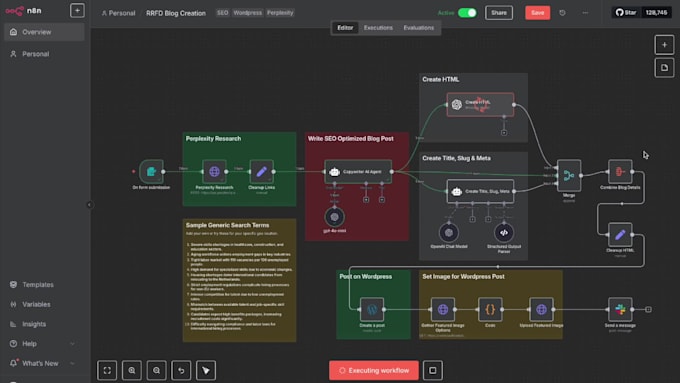Click the Share button

pos(499,13)
